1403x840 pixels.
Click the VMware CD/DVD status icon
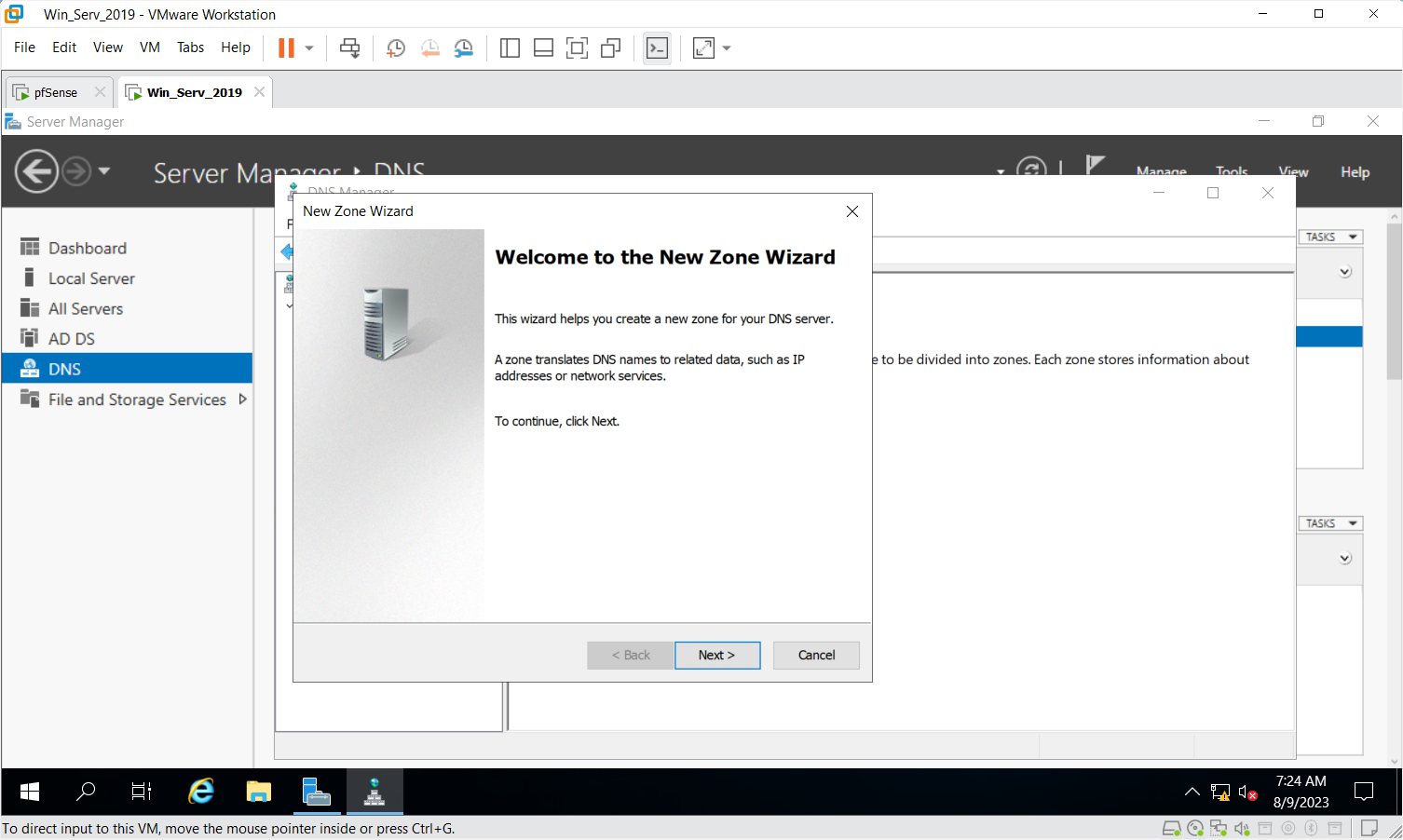point(1195,828)
